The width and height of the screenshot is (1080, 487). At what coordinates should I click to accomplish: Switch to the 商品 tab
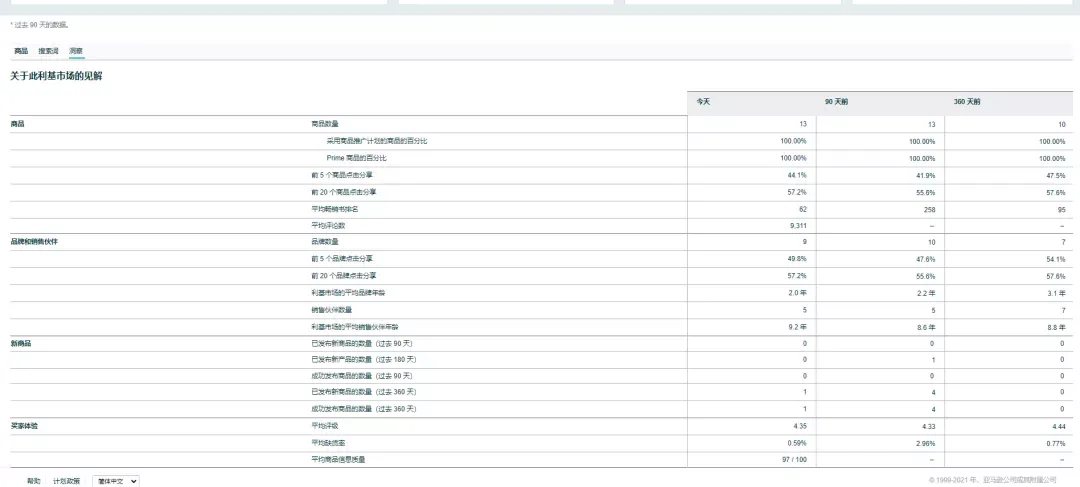pos(21,51)
